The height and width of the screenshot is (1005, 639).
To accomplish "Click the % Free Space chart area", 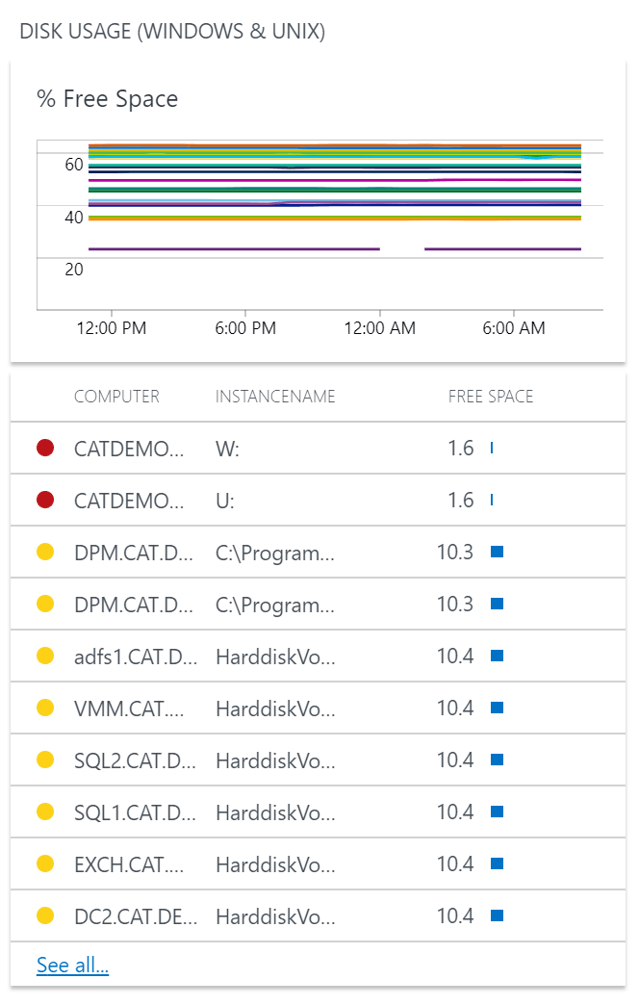I will (x=320, y=220).
